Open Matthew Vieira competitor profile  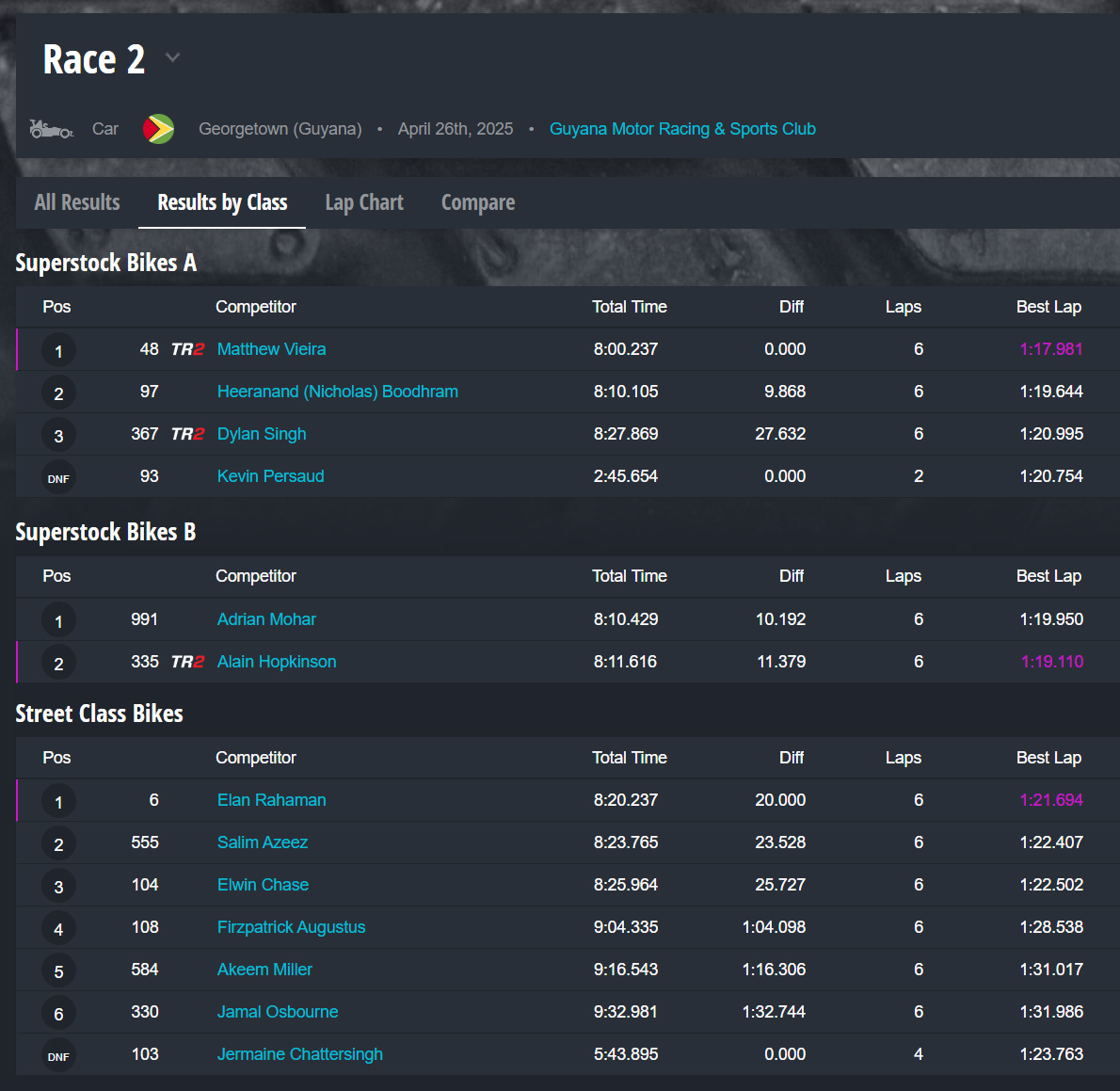pos(271,349)
